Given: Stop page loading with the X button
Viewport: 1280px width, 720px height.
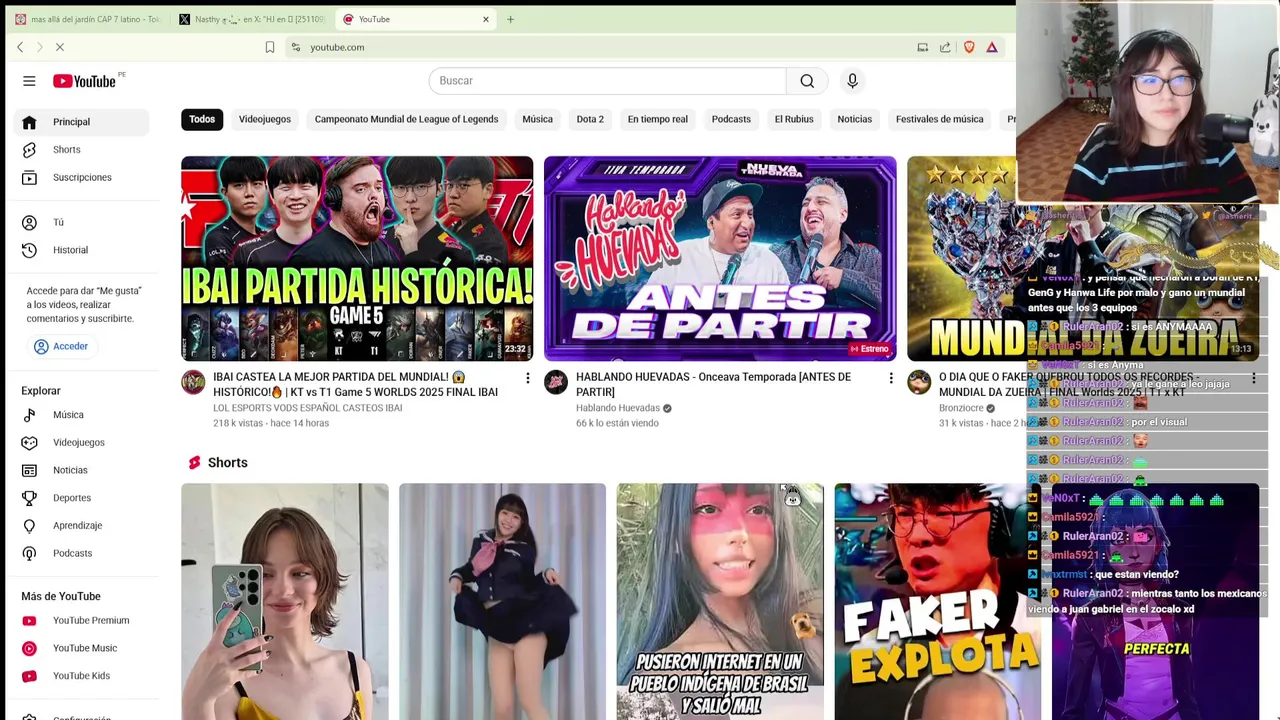Looking at the screenshot, I should [59, 47].
